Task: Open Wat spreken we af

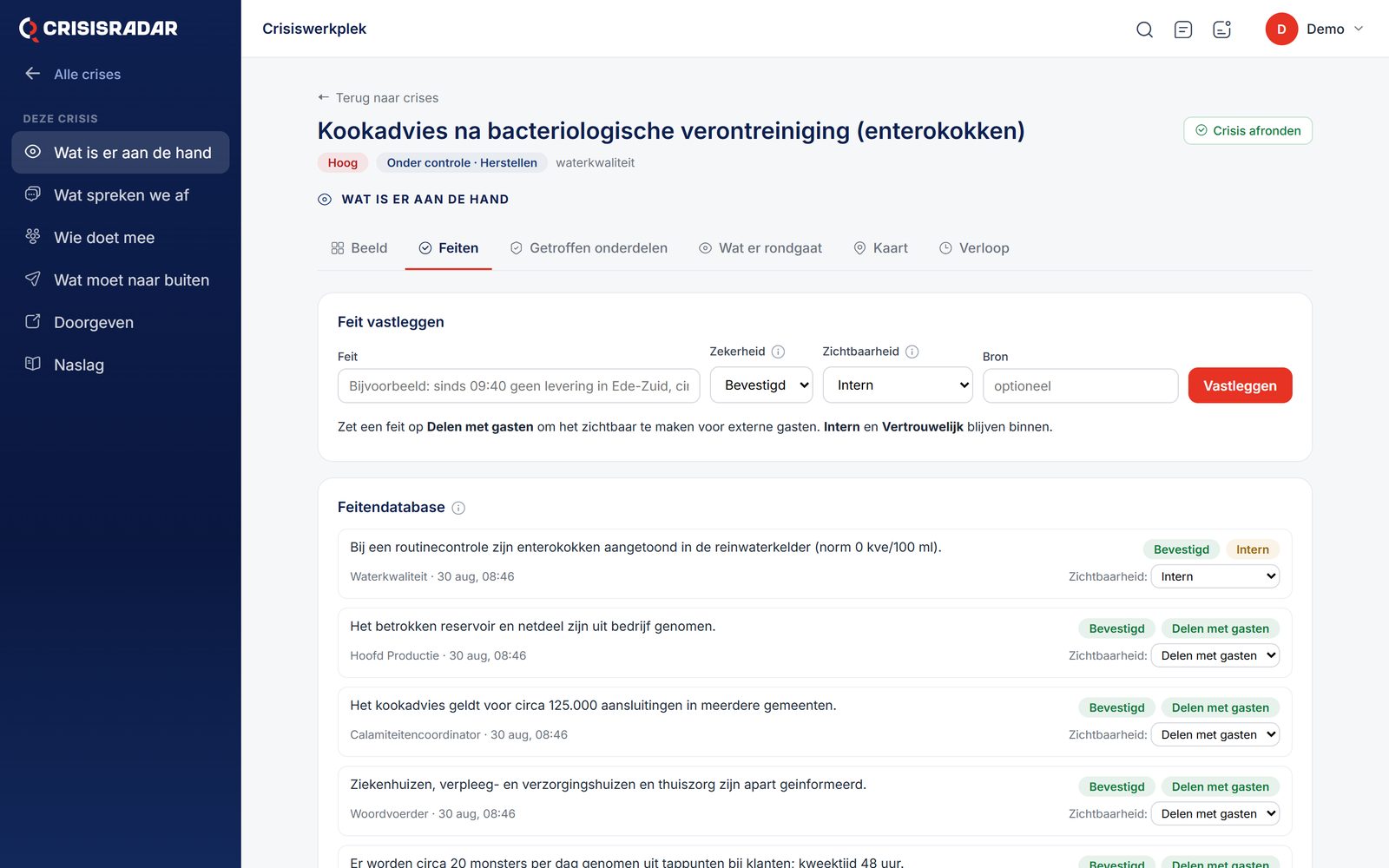Action: coord(121,195)
